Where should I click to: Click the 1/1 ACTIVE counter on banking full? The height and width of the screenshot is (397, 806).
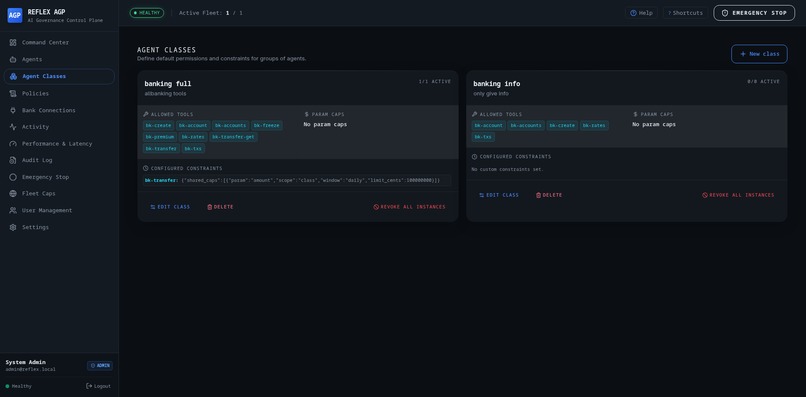pyautogui.click(x=435, y=82)
